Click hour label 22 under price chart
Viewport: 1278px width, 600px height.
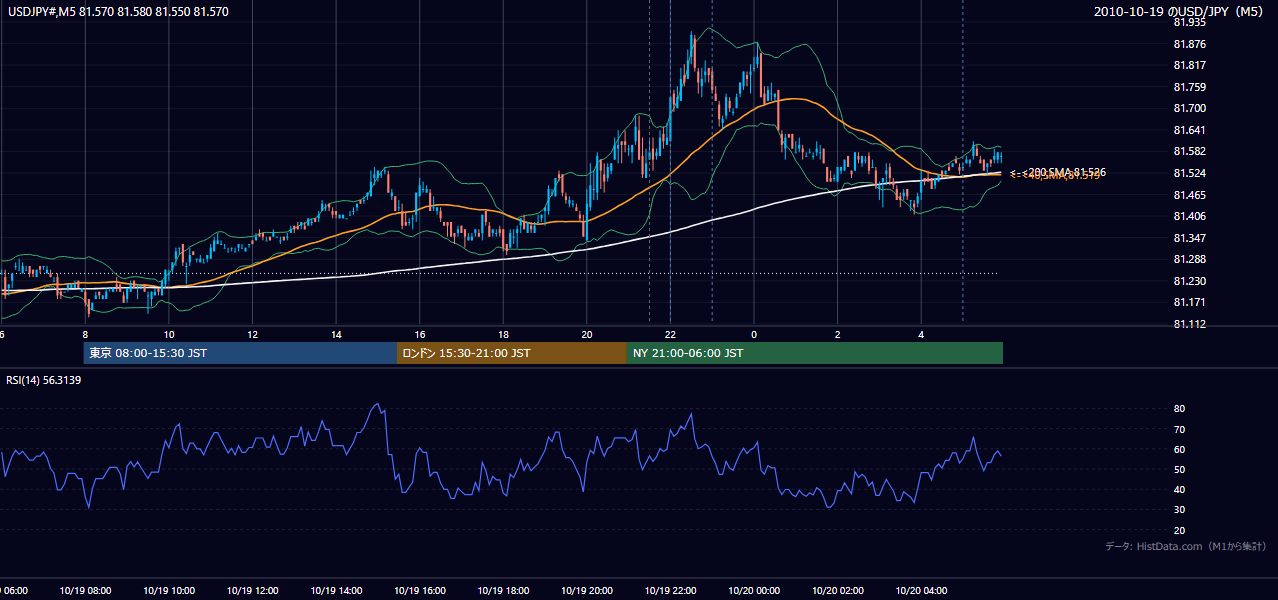click(670, 335)
